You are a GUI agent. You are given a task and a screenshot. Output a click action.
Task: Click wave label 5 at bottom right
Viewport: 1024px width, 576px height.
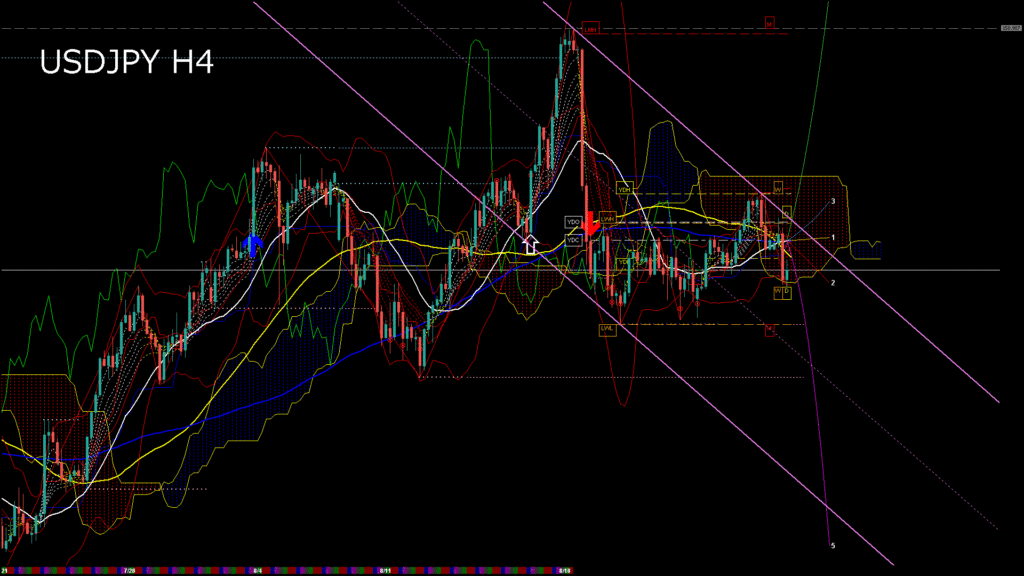point(833,546)
